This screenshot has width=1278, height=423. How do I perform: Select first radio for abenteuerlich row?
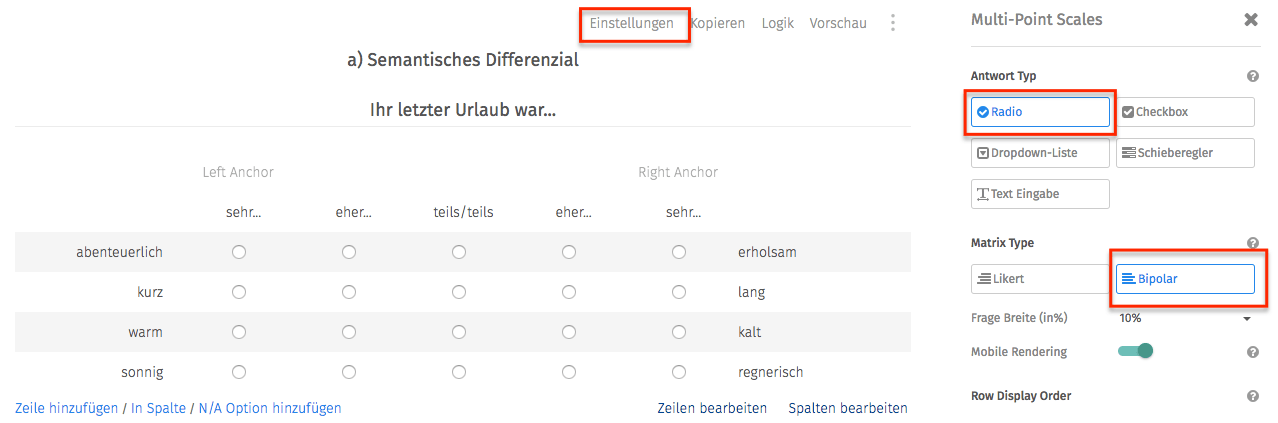point(239,252)
